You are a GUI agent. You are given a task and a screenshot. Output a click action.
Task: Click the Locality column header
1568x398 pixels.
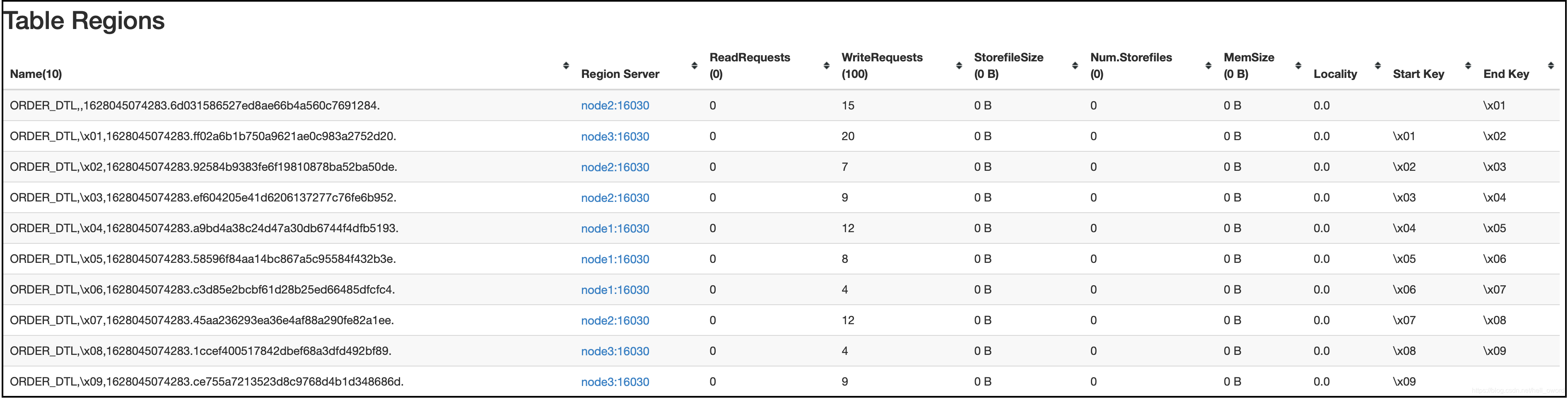(1336, 74)
